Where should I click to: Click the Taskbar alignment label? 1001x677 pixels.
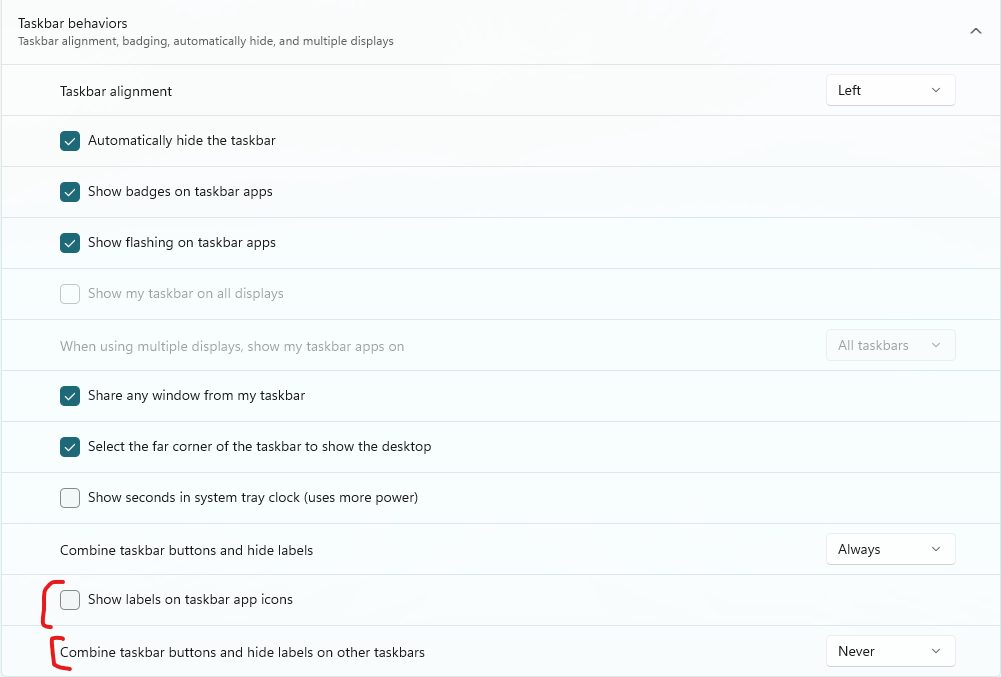(116, 91)
